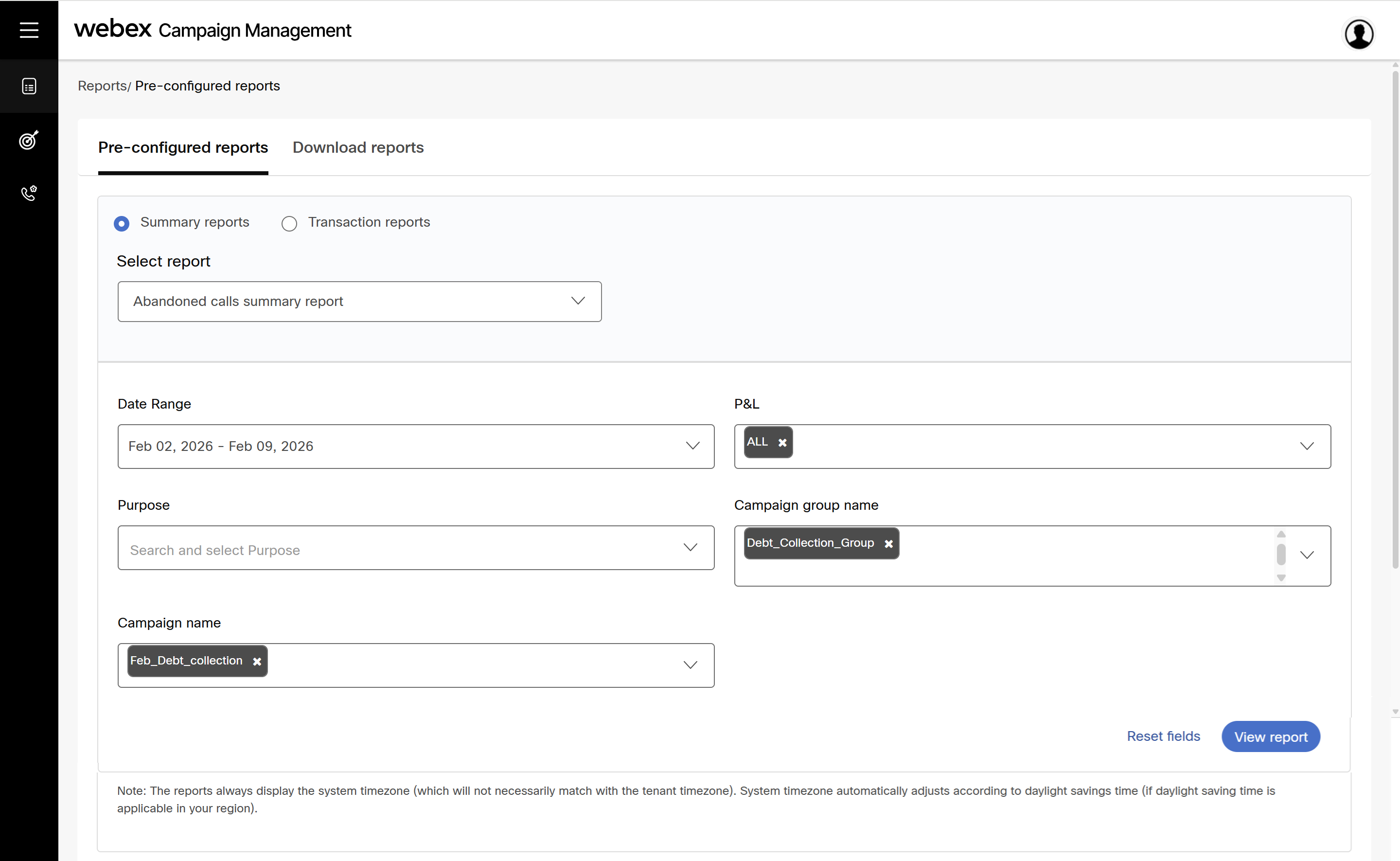1400x861 pixels.
Task: Expand the Campaign group name dropdown
Action: pyautogui.click(x=1307, y=555)
